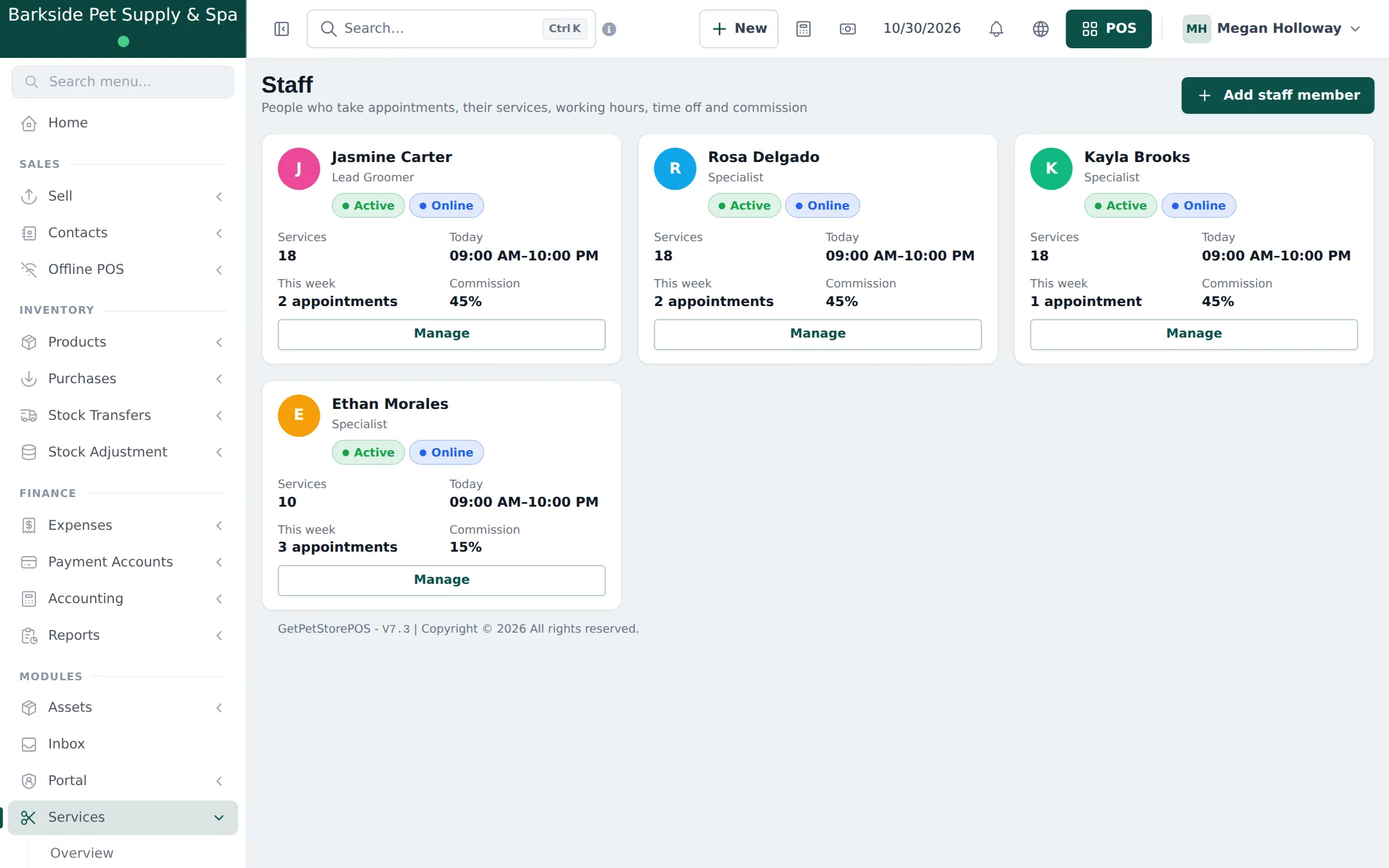Click Jasmine Carter's pink avatar
The image size is (1389, 868).
(299, 168)
